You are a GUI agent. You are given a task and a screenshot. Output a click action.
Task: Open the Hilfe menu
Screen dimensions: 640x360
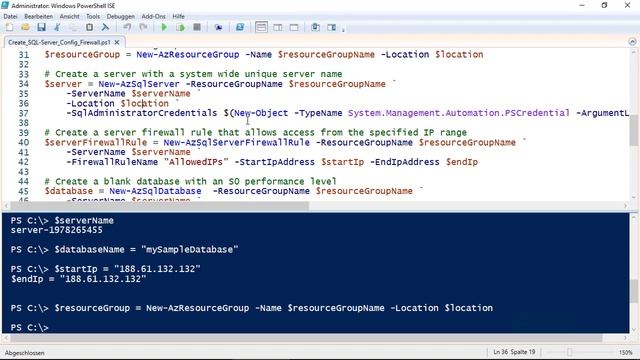178,16
